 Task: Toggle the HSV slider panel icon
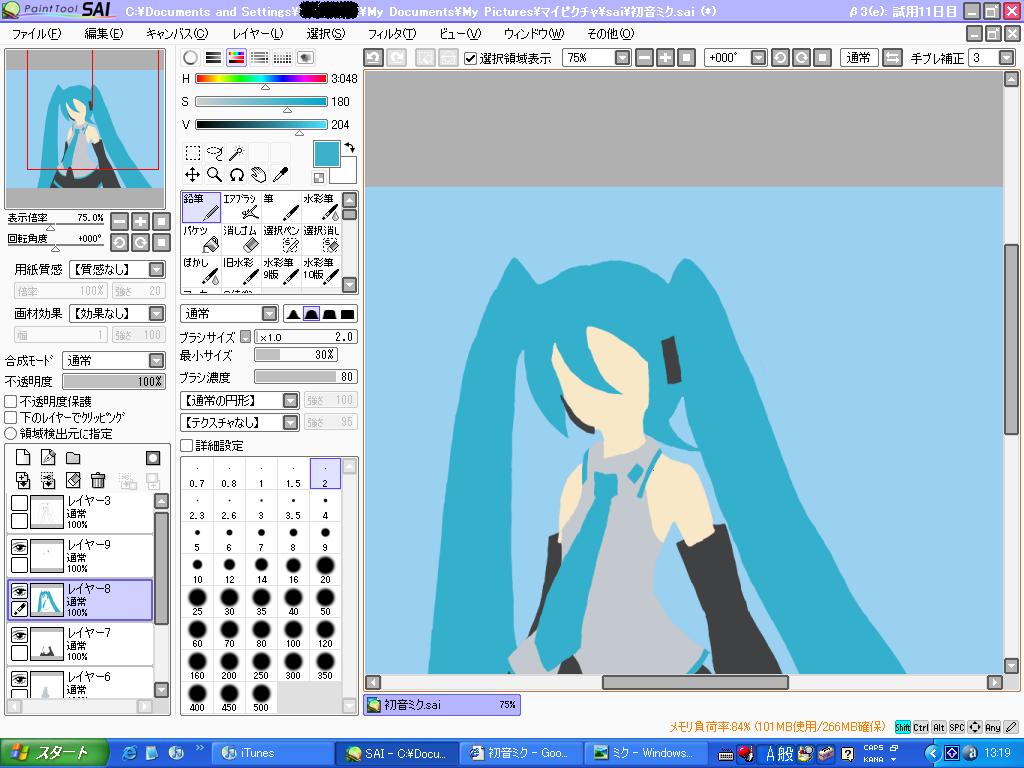point(236,57)
